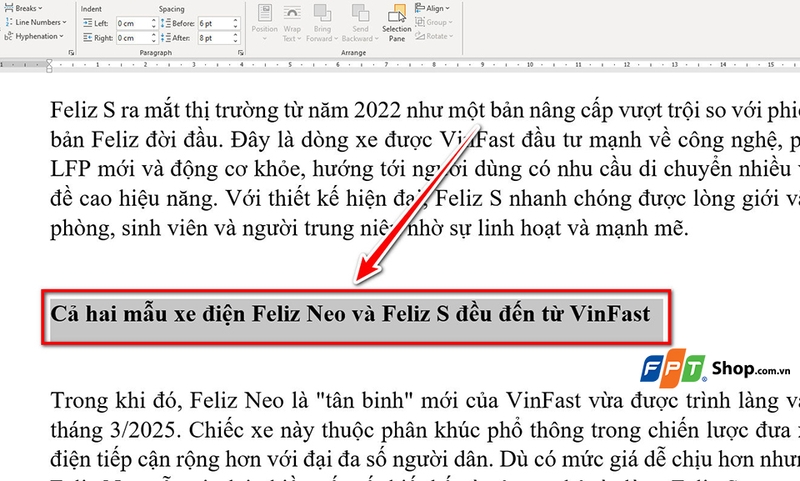Open the Rotate dropdown
Screen dimensions: 800x481
pyautogui.click(x=434, y=36)
